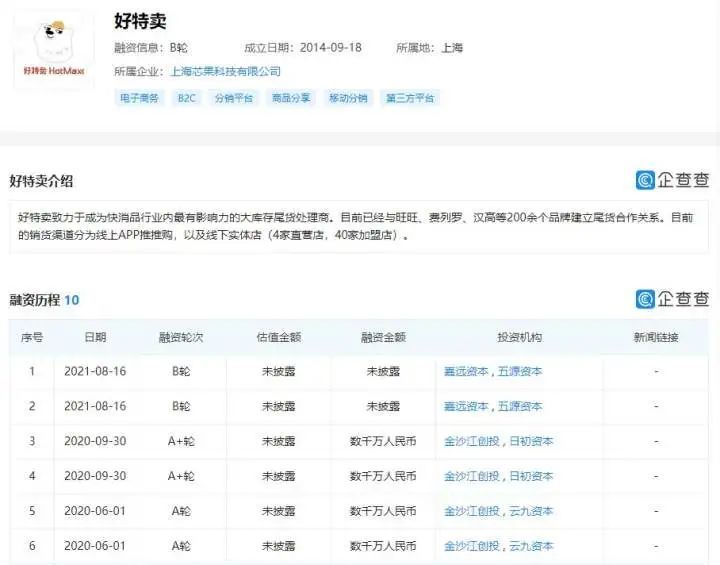This screenshot has height=565, width=720.
Task: Click the 好特卖介绍 section heading
Action: 41,181
